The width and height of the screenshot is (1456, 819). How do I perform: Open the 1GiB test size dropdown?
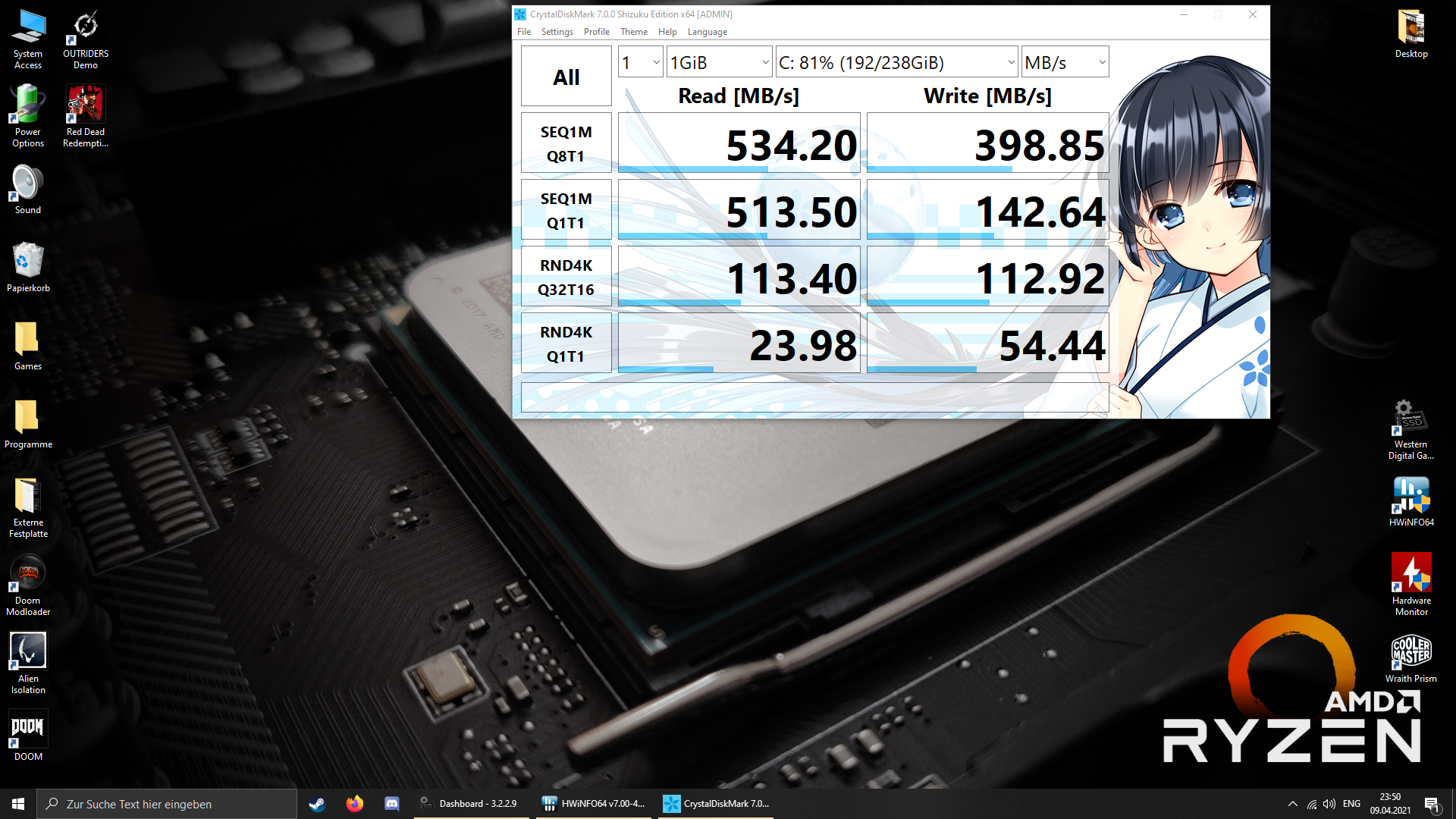(719, 62)
